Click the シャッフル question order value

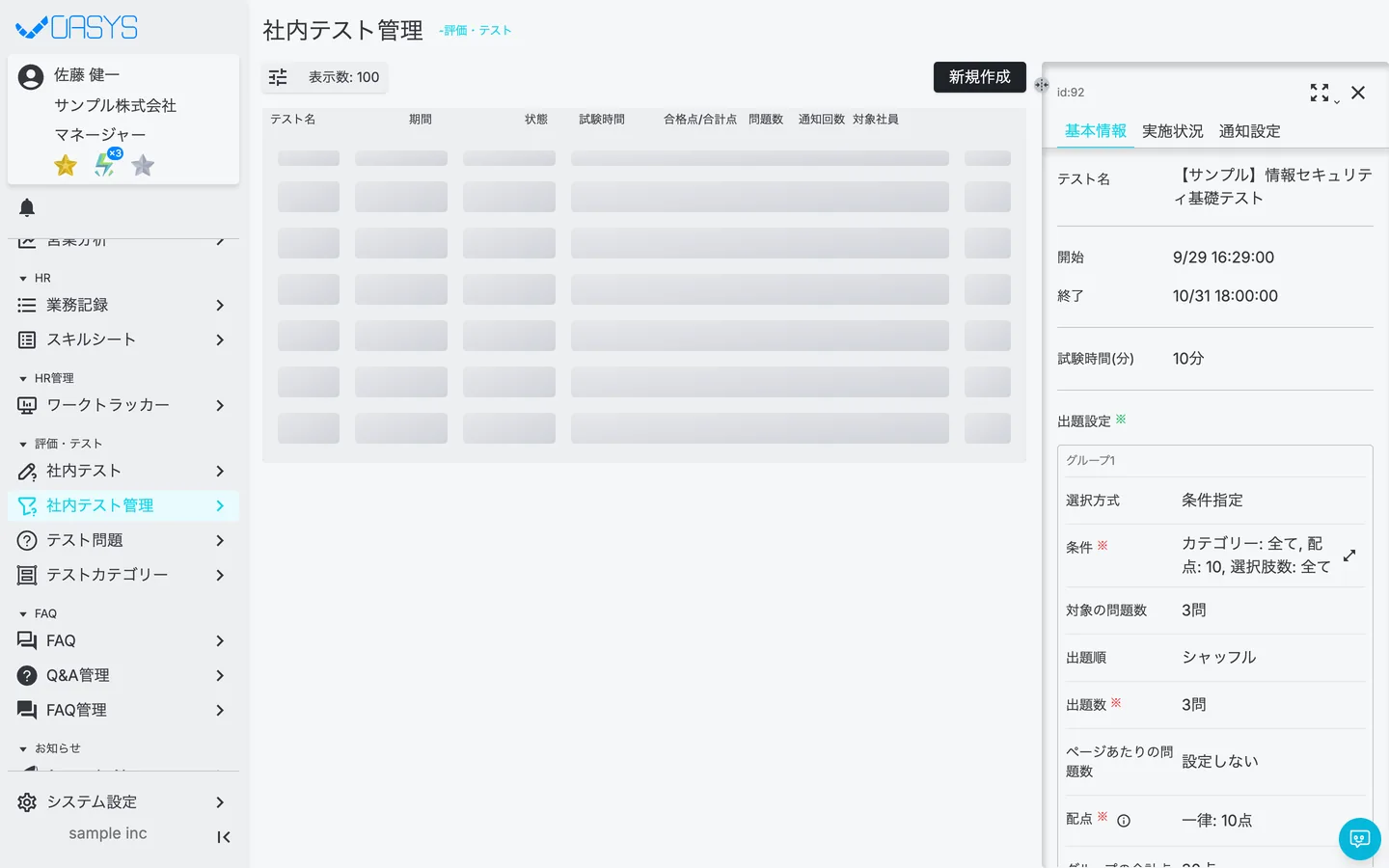tap(1219, 658)
